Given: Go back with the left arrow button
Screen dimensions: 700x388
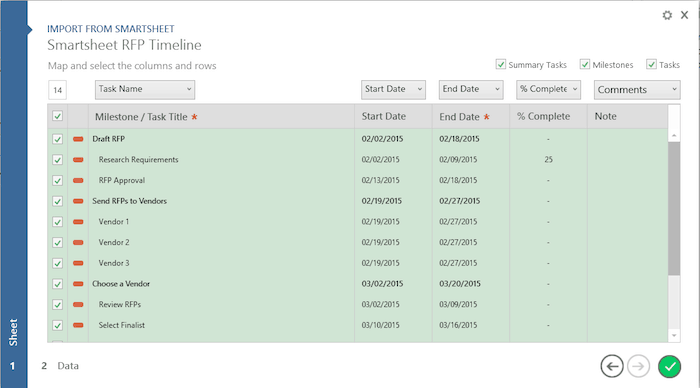Looking at the screenshot, I should (612, 367).
